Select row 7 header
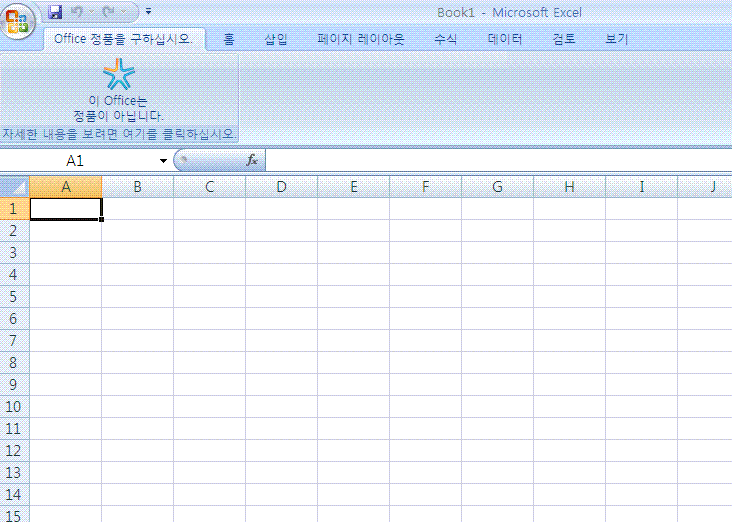732x522 pixels. click(14, 340)
